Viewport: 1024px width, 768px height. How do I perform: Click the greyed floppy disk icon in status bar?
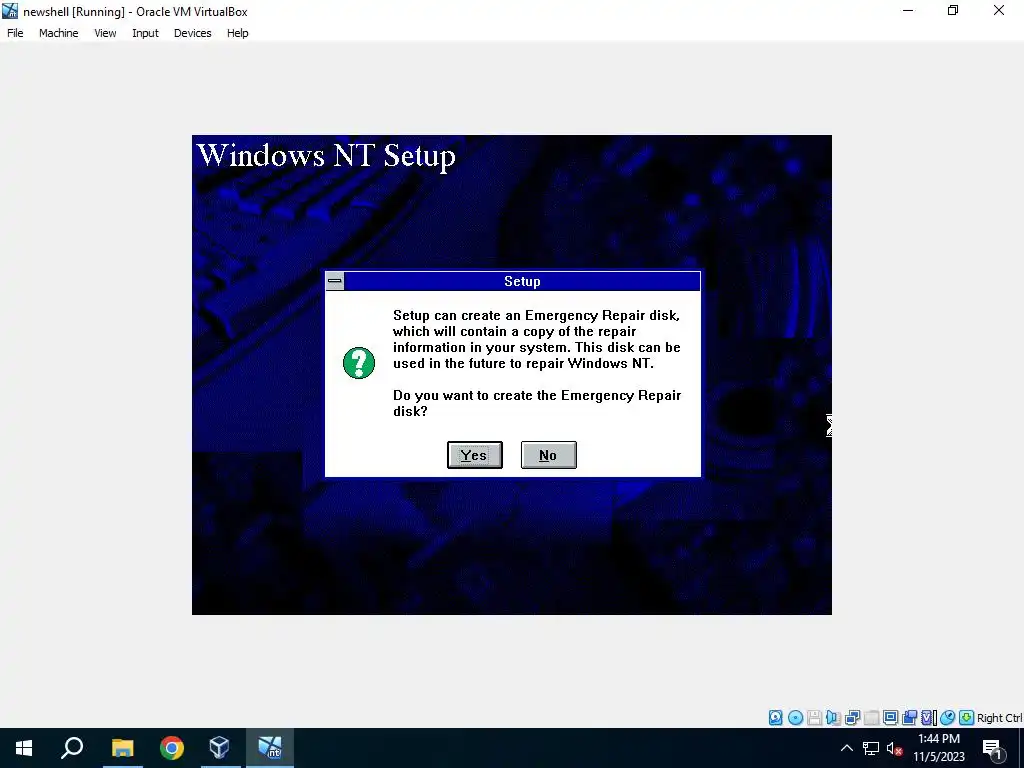click(x=814, y=718)
